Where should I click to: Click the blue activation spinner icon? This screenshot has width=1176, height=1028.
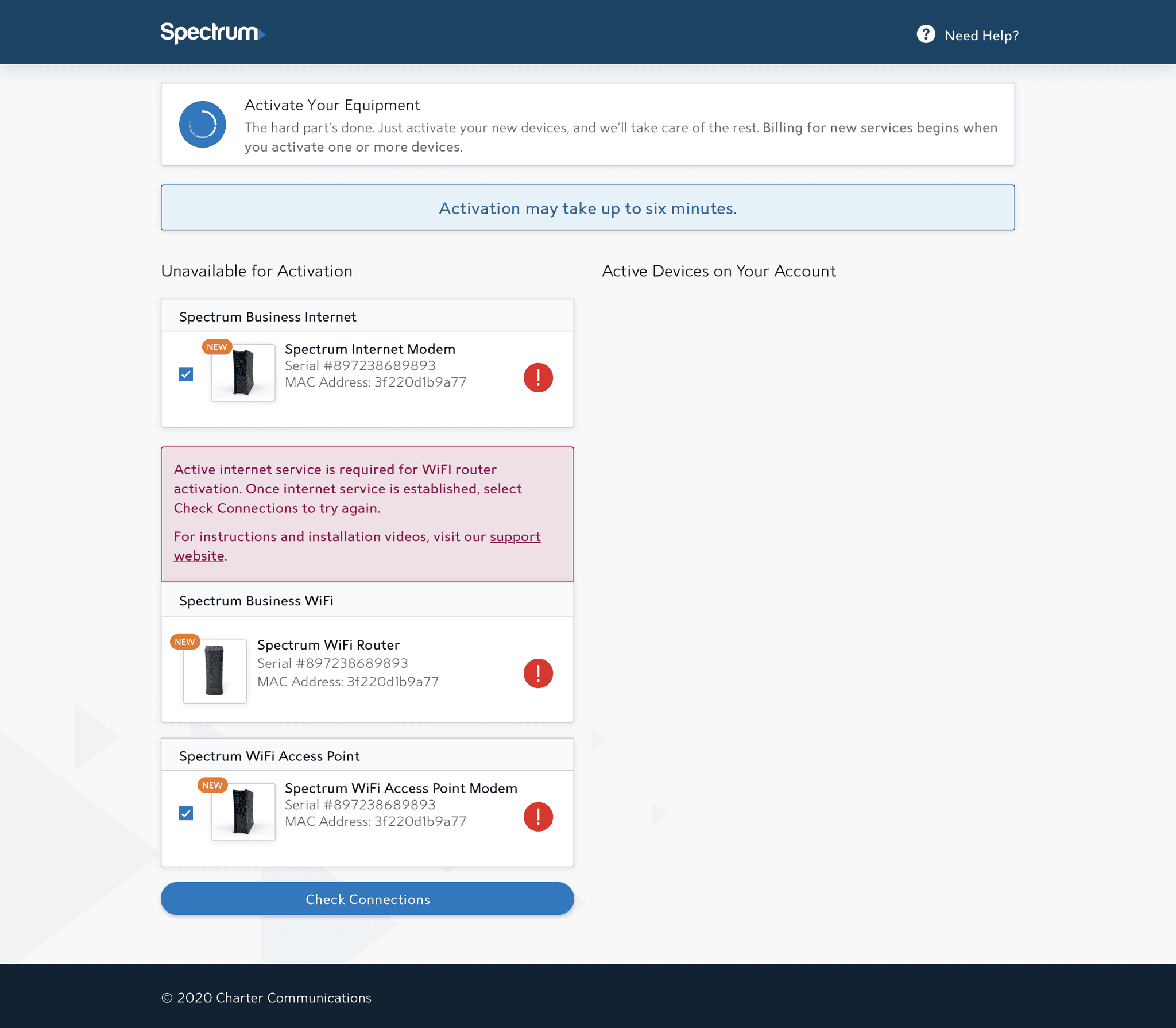point(202,125)
